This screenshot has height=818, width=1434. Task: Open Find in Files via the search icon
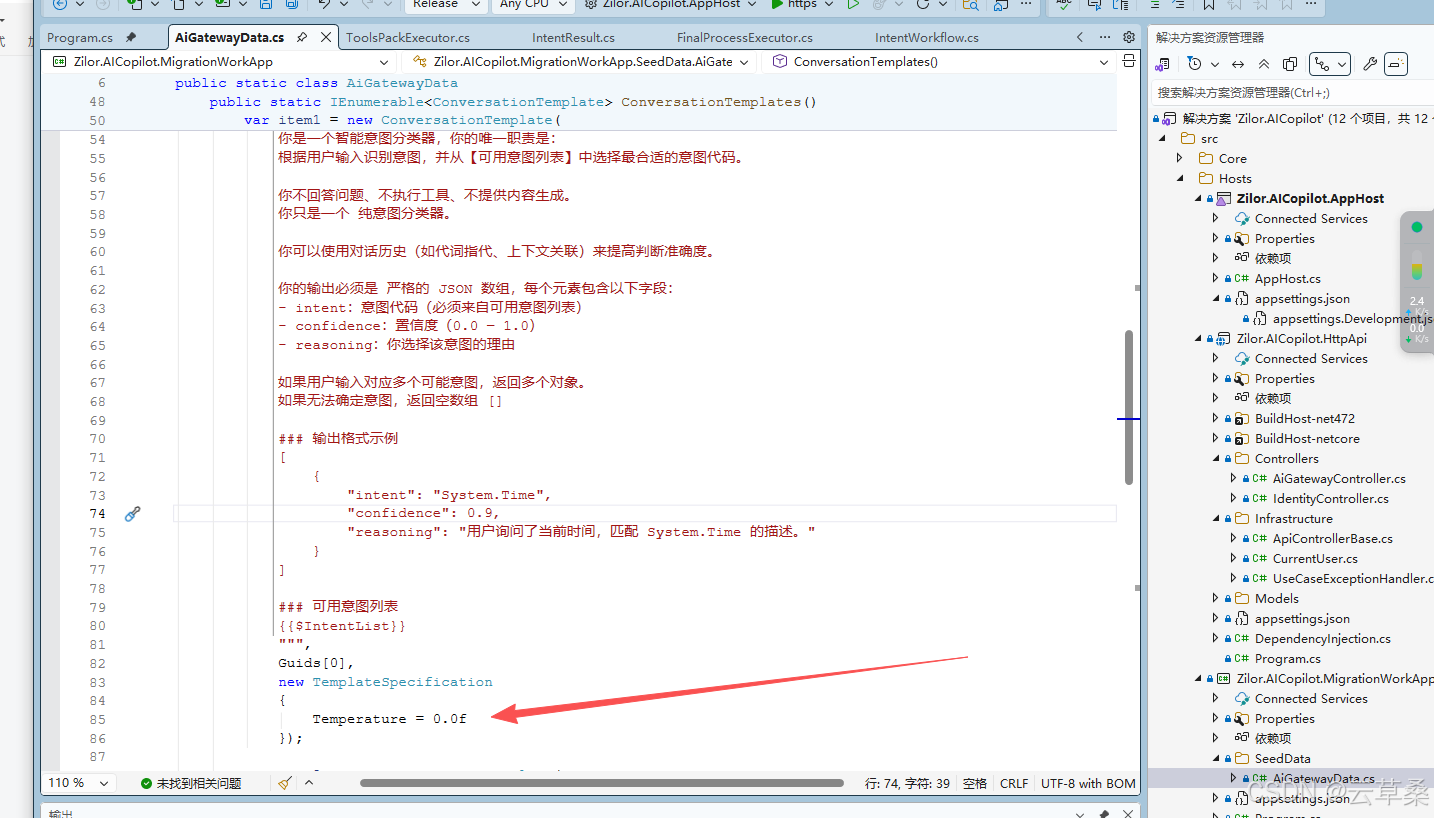(x=969, y=6)
